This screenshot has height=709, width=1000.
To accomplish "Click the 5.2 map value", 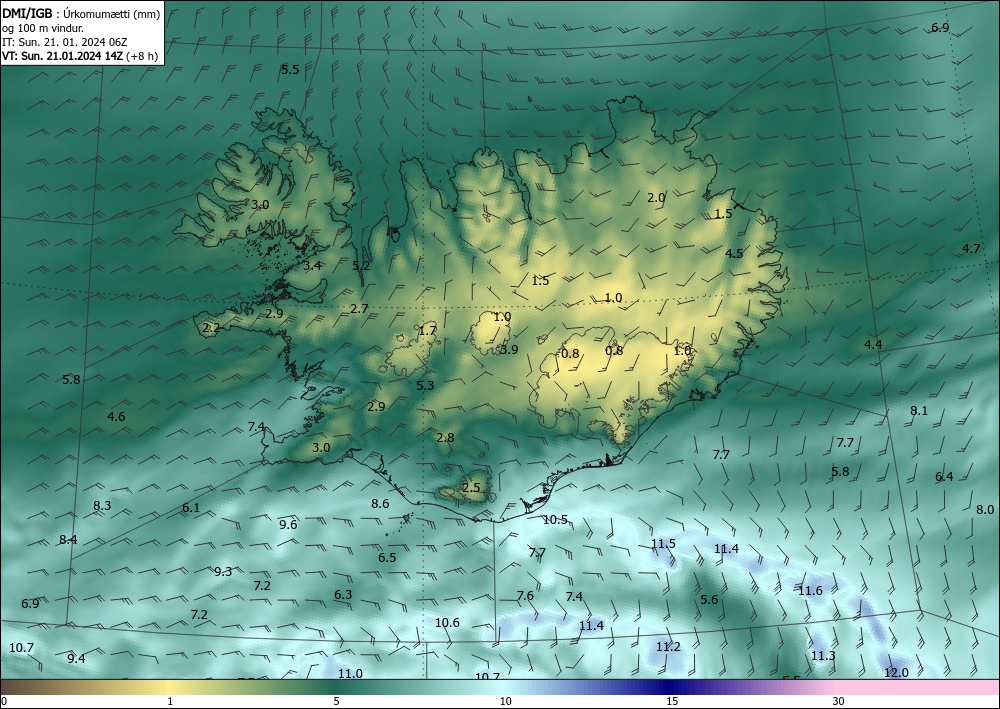I will click(x=361, y=266).
